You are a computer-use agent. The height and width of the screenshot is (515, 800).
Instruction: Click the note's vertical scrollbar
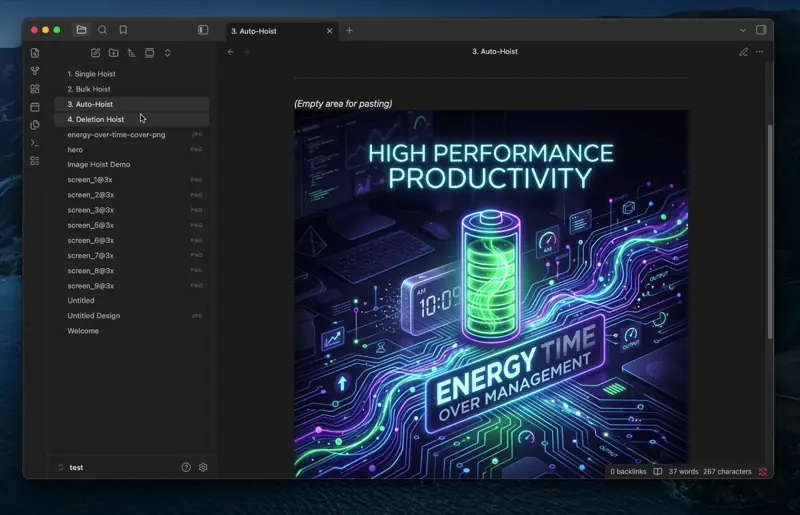pos(770,232)
